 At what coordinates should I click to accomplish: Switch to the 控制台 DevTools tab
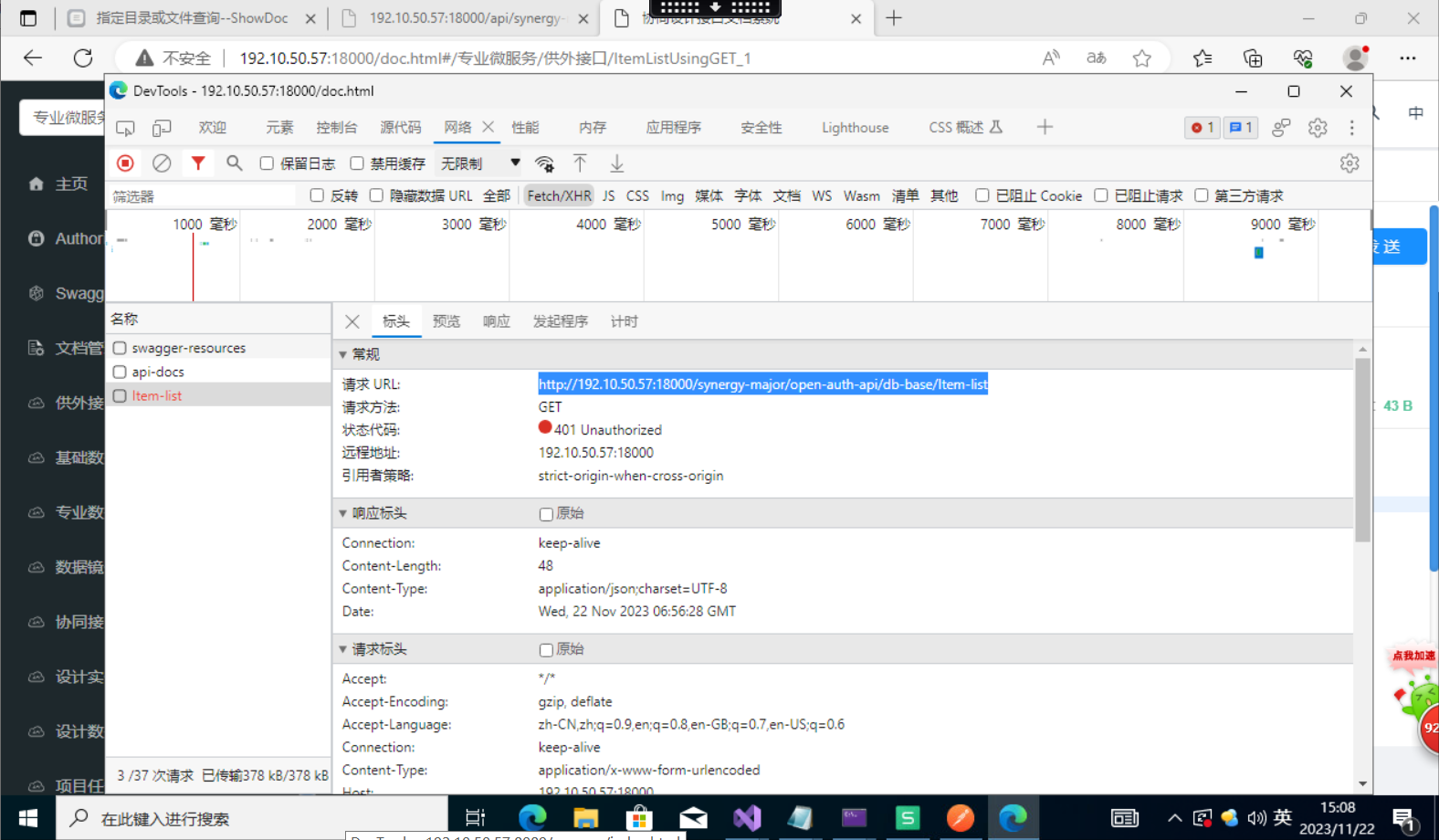point(337,128)
